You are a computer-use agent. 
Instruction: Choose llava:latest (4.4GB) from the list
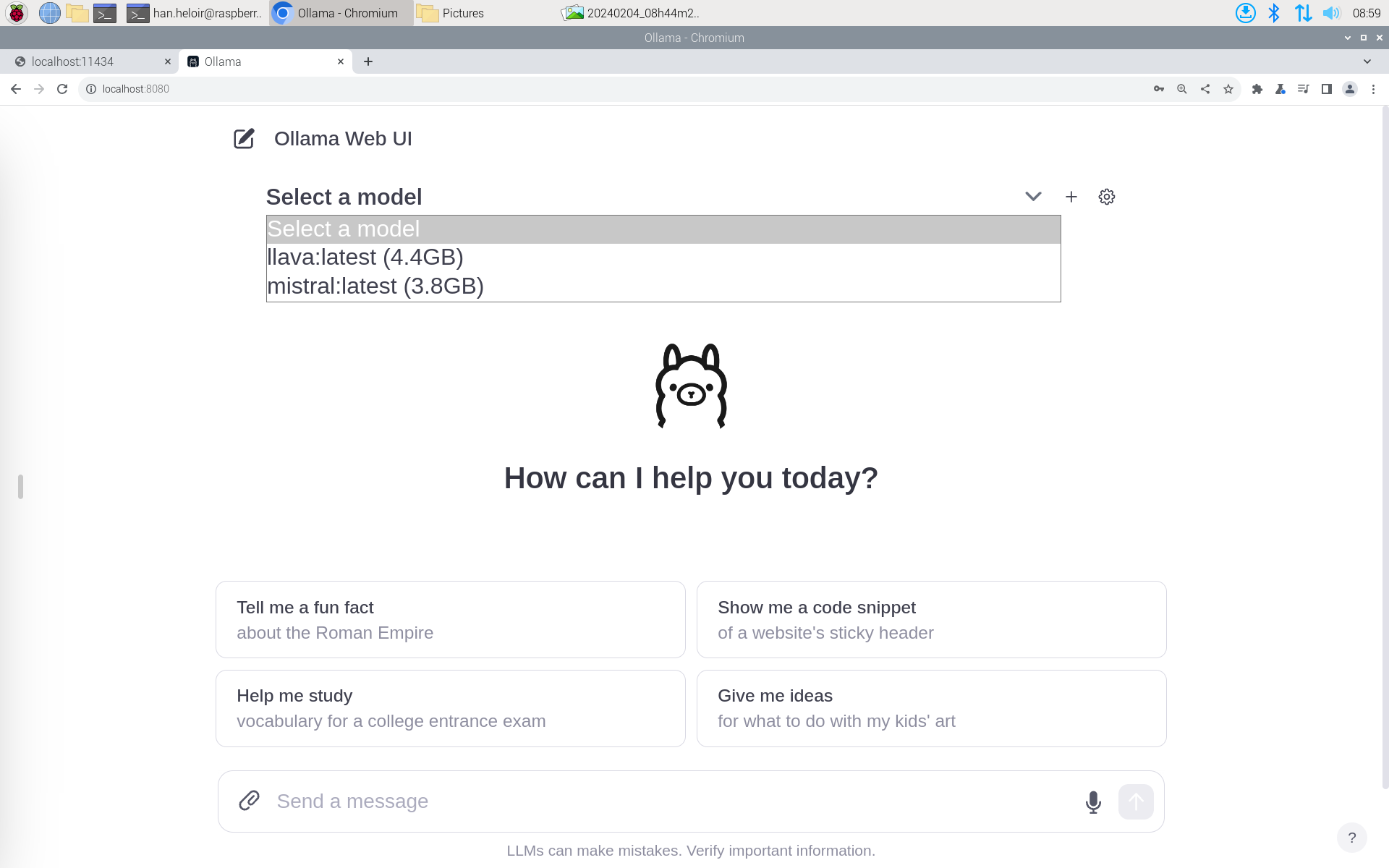click(x=365, y=258)
